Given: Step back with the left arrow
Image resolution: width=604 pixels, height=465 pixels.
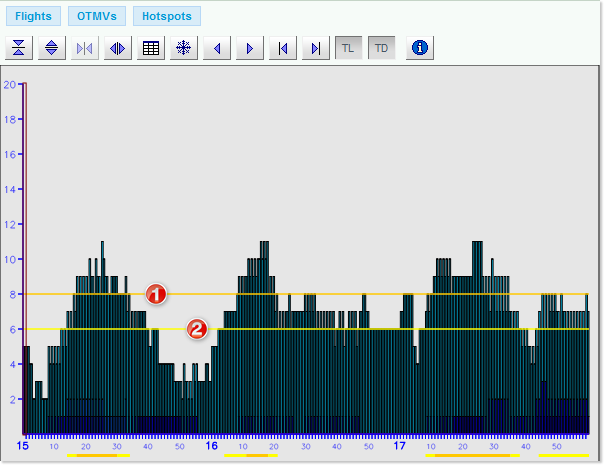Looking at the screenshot, I should (x=217, y=48).
